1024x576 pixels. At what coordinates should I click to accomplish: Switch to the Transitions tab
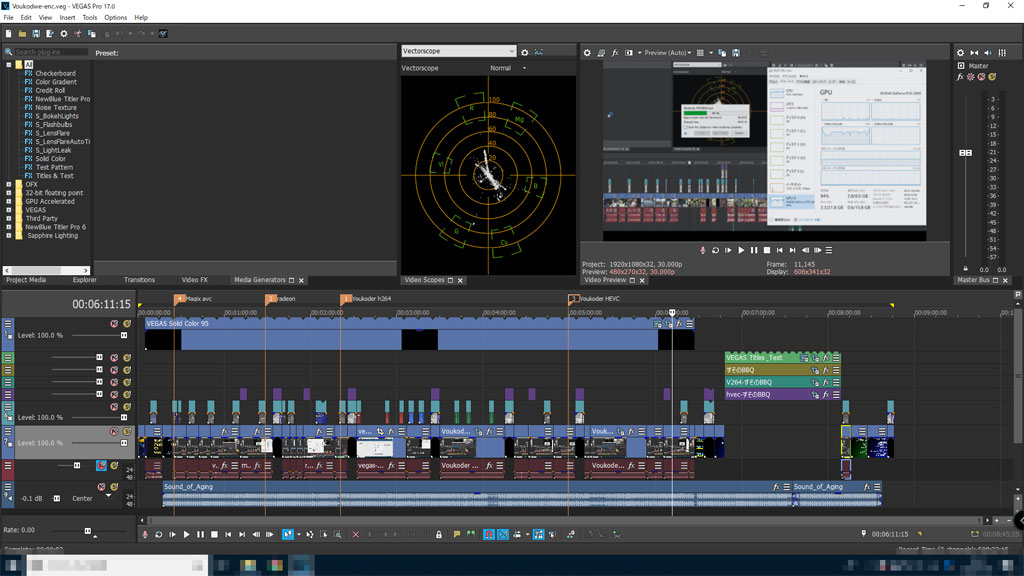139,280
